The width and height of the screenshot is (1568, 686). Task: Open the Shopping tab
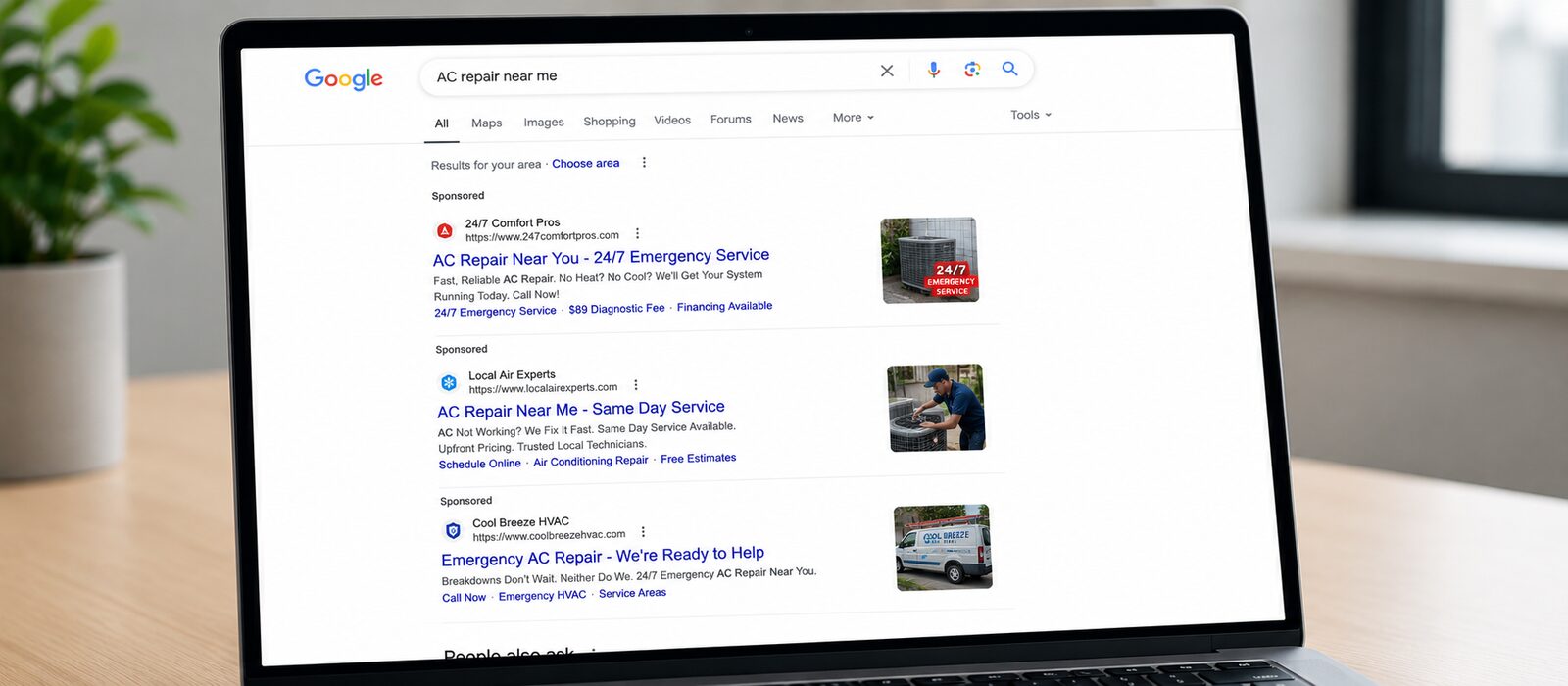(610, 121)
